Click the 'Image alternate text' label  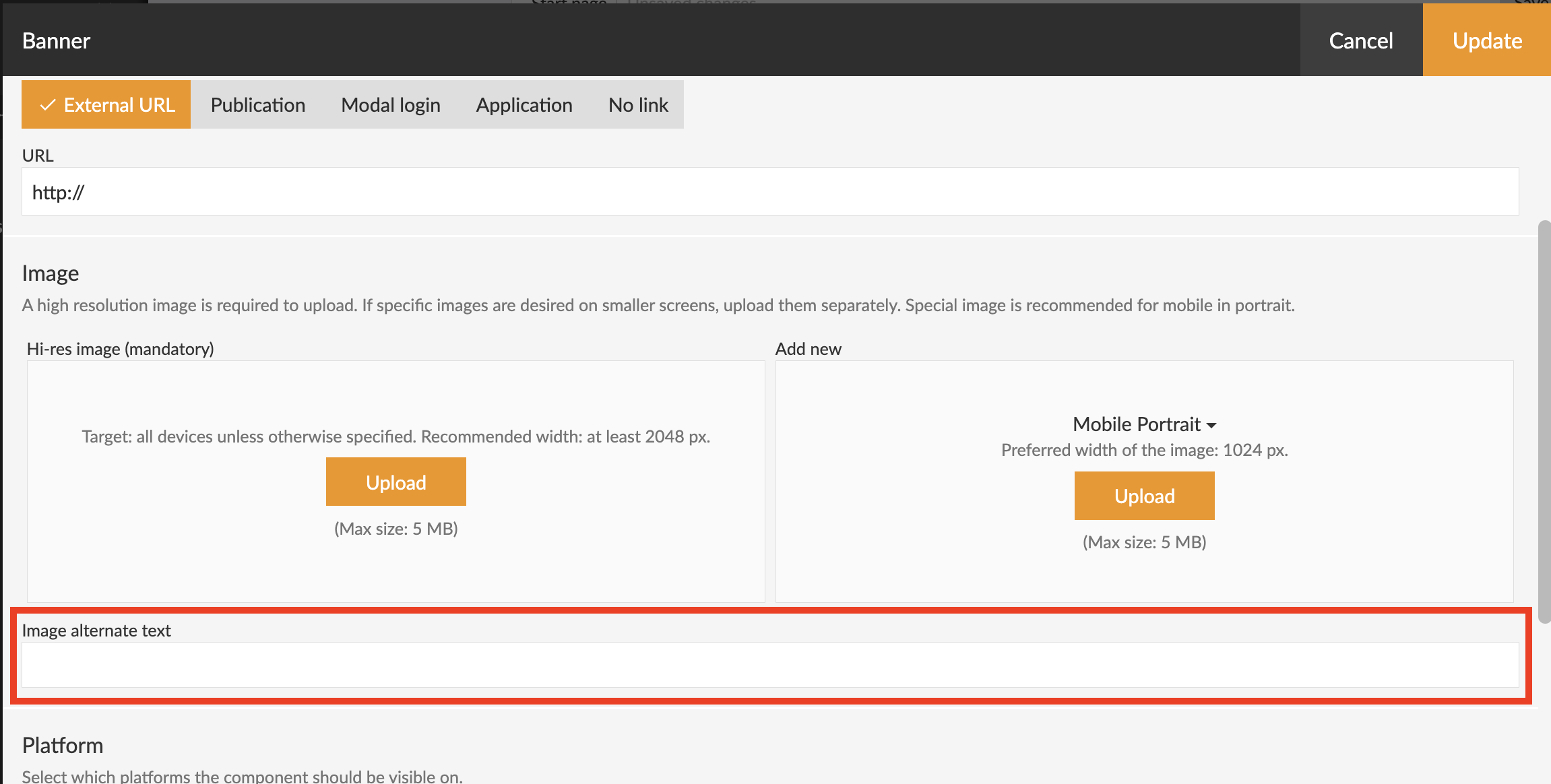(96, 630)
